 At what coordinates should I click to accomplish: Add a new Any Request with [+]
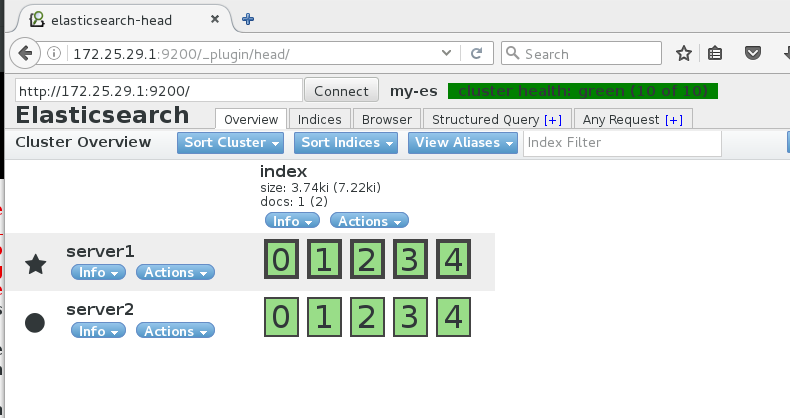coord(674,120)
